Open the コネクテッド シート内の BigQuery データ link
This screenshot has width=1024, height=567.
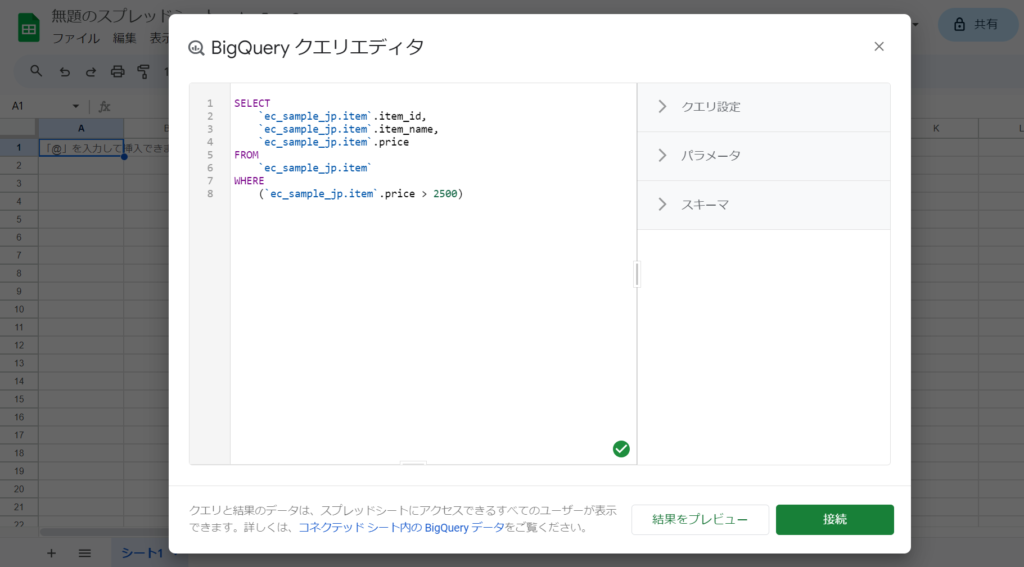click(x=401, y=527)
